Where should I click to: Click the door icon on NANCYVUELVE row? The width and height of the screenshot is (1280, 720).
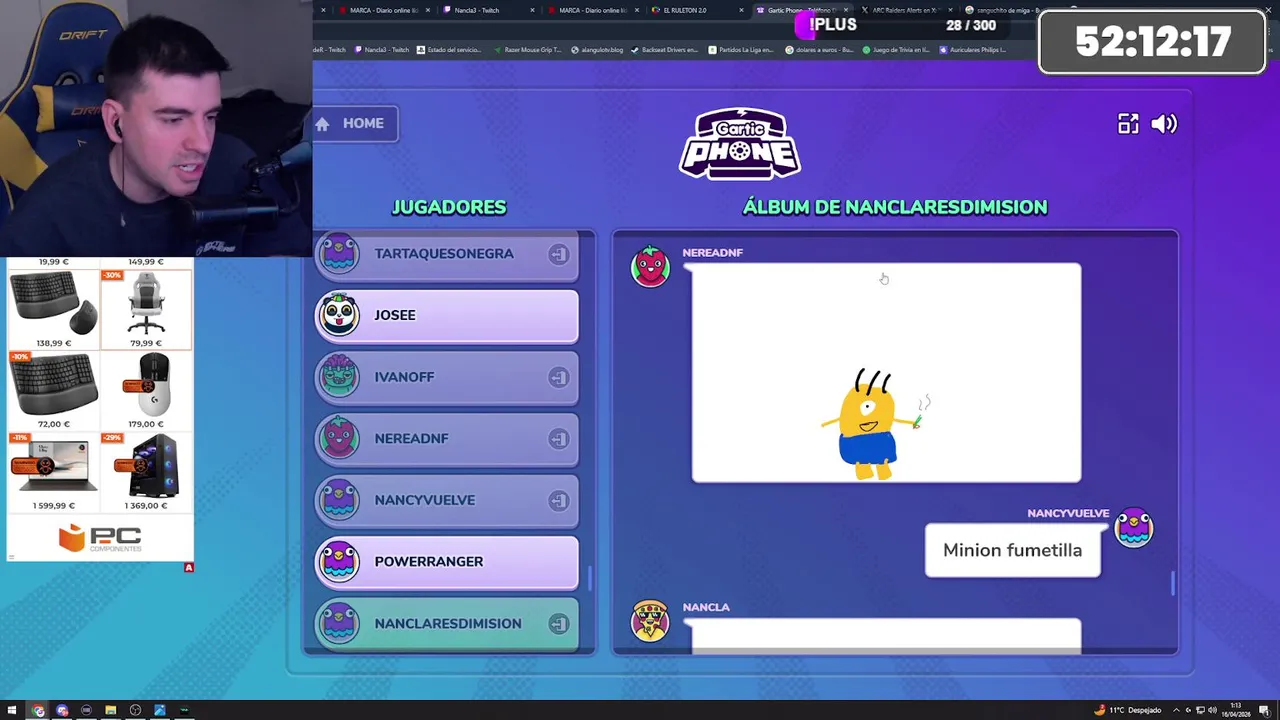tap(558, 500)
